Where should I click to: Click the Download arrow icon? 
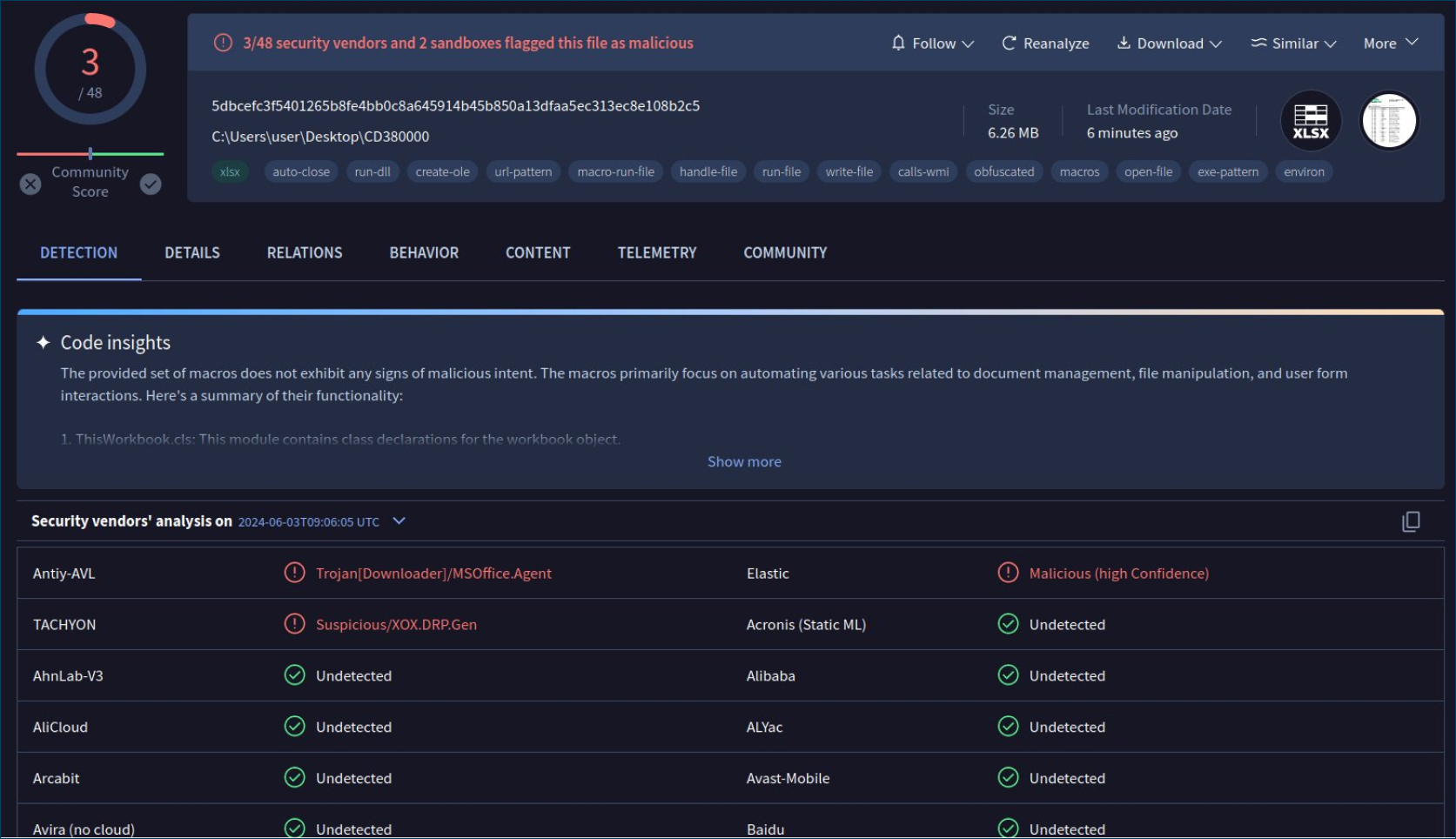click(x=1124, y=43)
